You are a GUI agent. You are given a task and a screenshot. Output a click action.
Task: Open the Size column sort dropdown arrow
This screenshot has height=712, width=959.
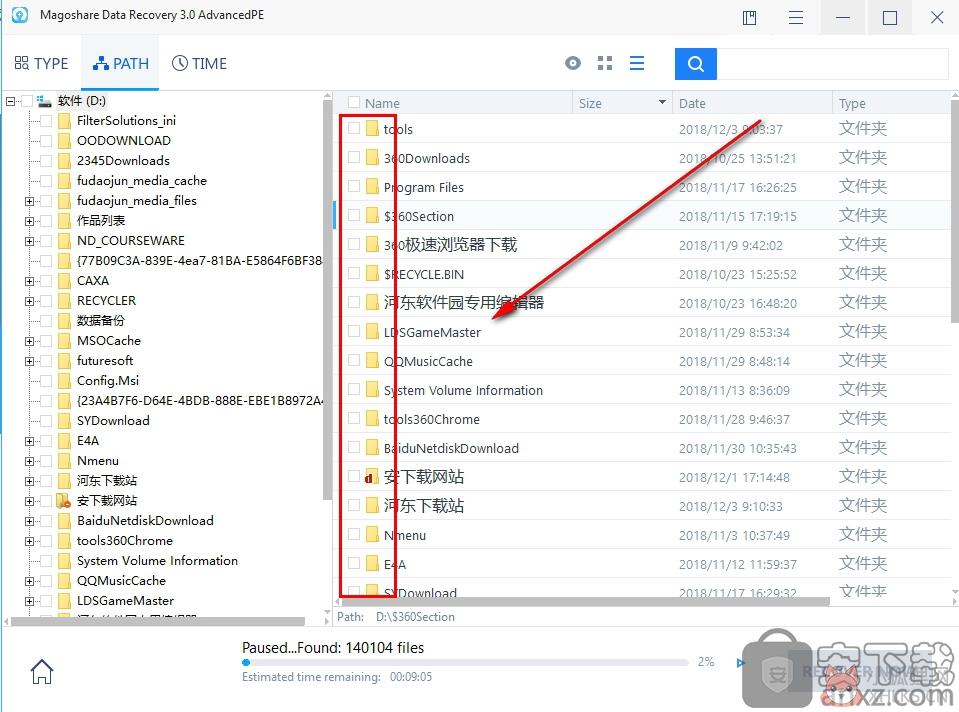click(662, 102)
